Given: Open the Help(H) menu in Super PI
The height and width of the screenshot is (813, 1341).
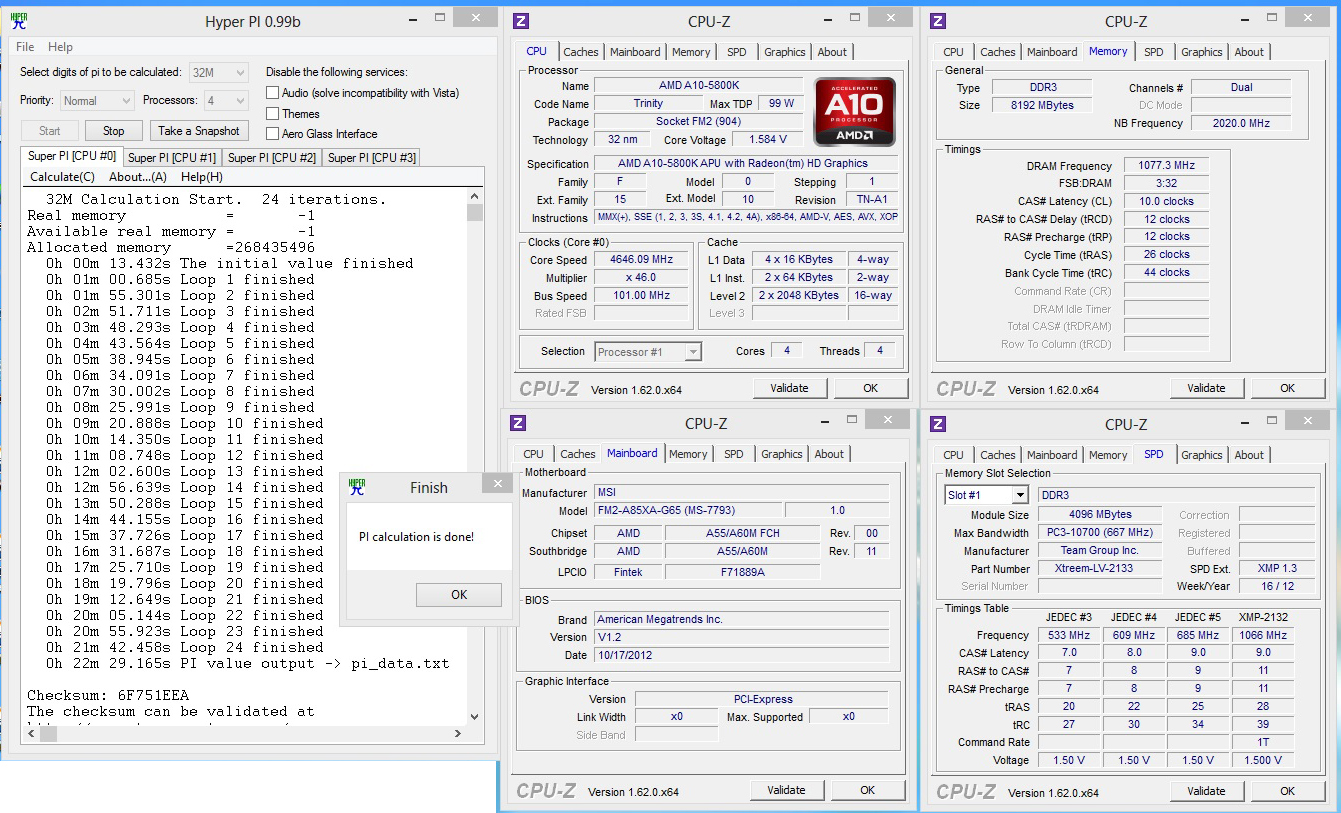Looking at the screenshot, I should (x=202, y=177).
